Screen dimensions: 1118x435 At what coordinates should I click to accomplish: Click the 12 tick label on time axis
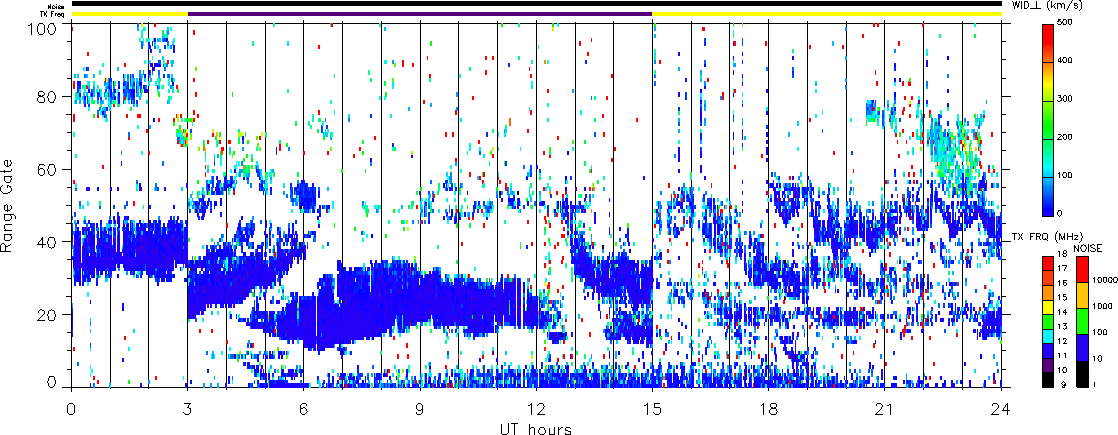[536, 410]
